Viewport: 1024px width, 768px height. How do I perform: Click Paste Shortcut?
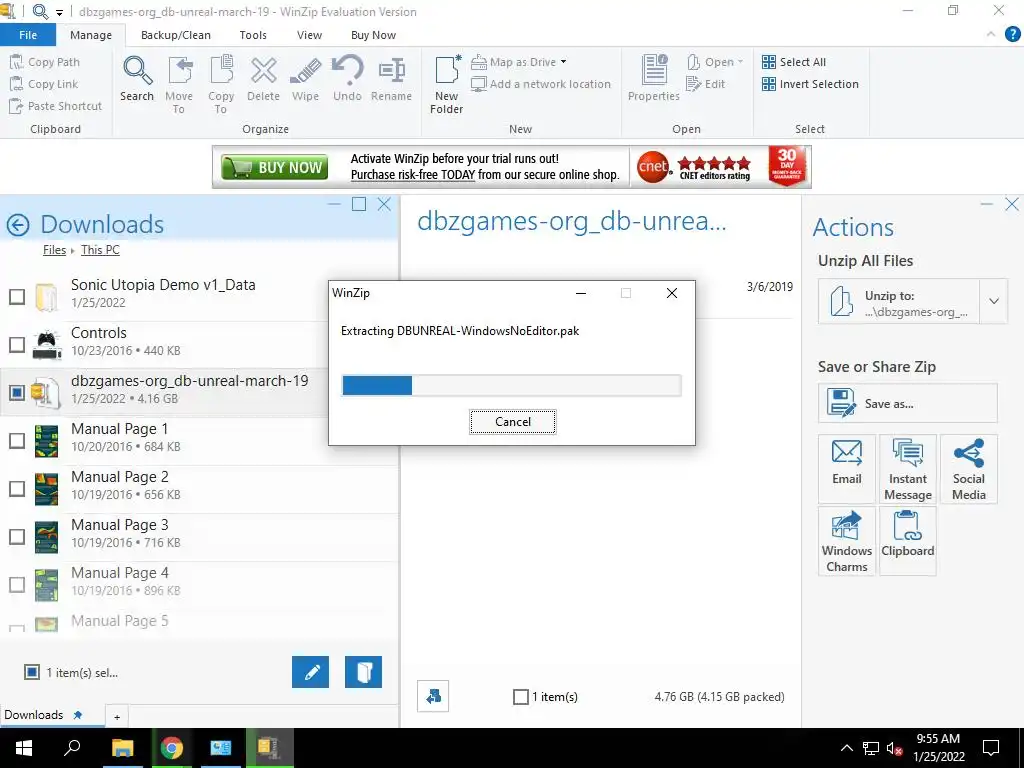click(x=56, y=106)
